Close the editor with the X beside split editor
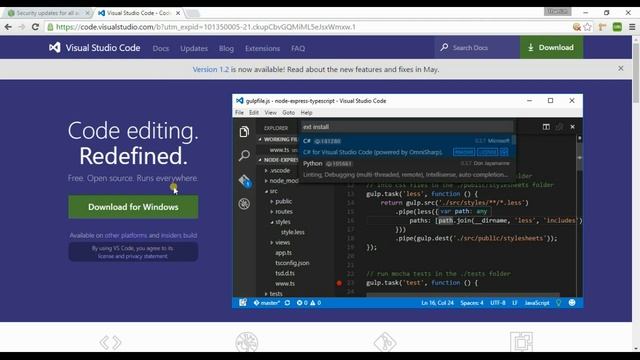 point(572,127)
